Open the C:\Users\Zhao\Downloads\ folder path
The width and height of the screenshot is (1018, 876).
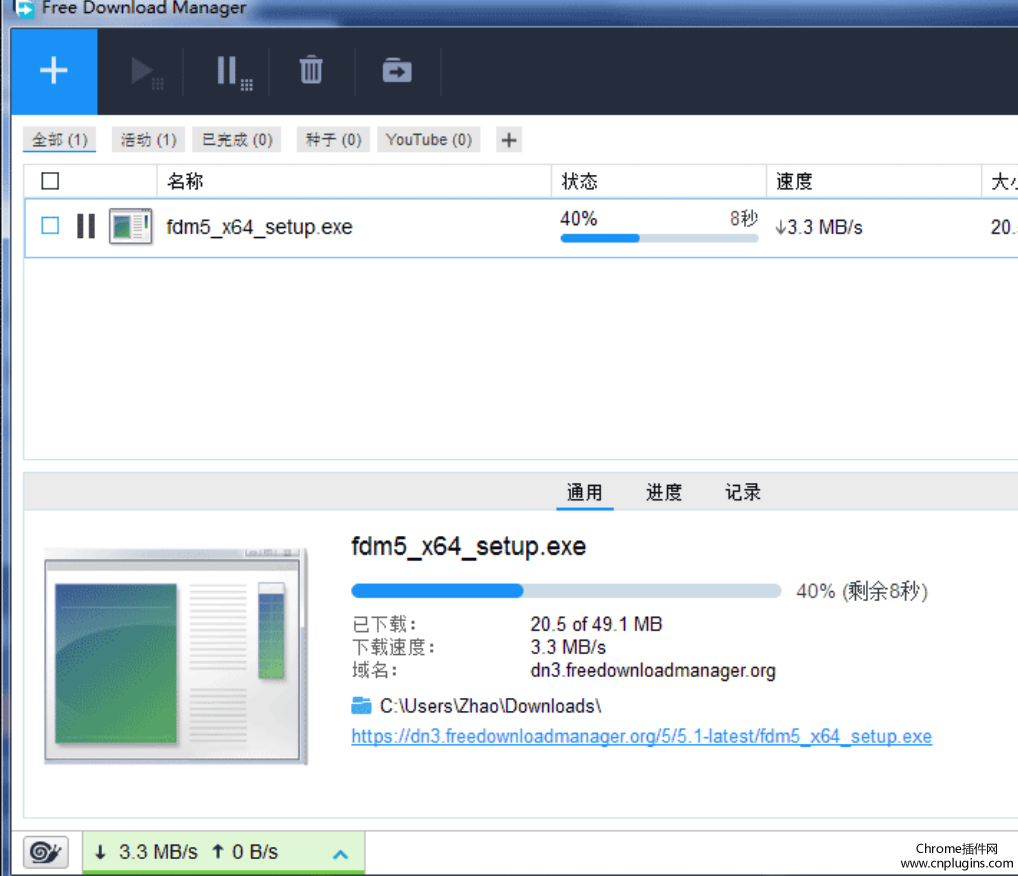pyautogui.click(x=490, y=706)
